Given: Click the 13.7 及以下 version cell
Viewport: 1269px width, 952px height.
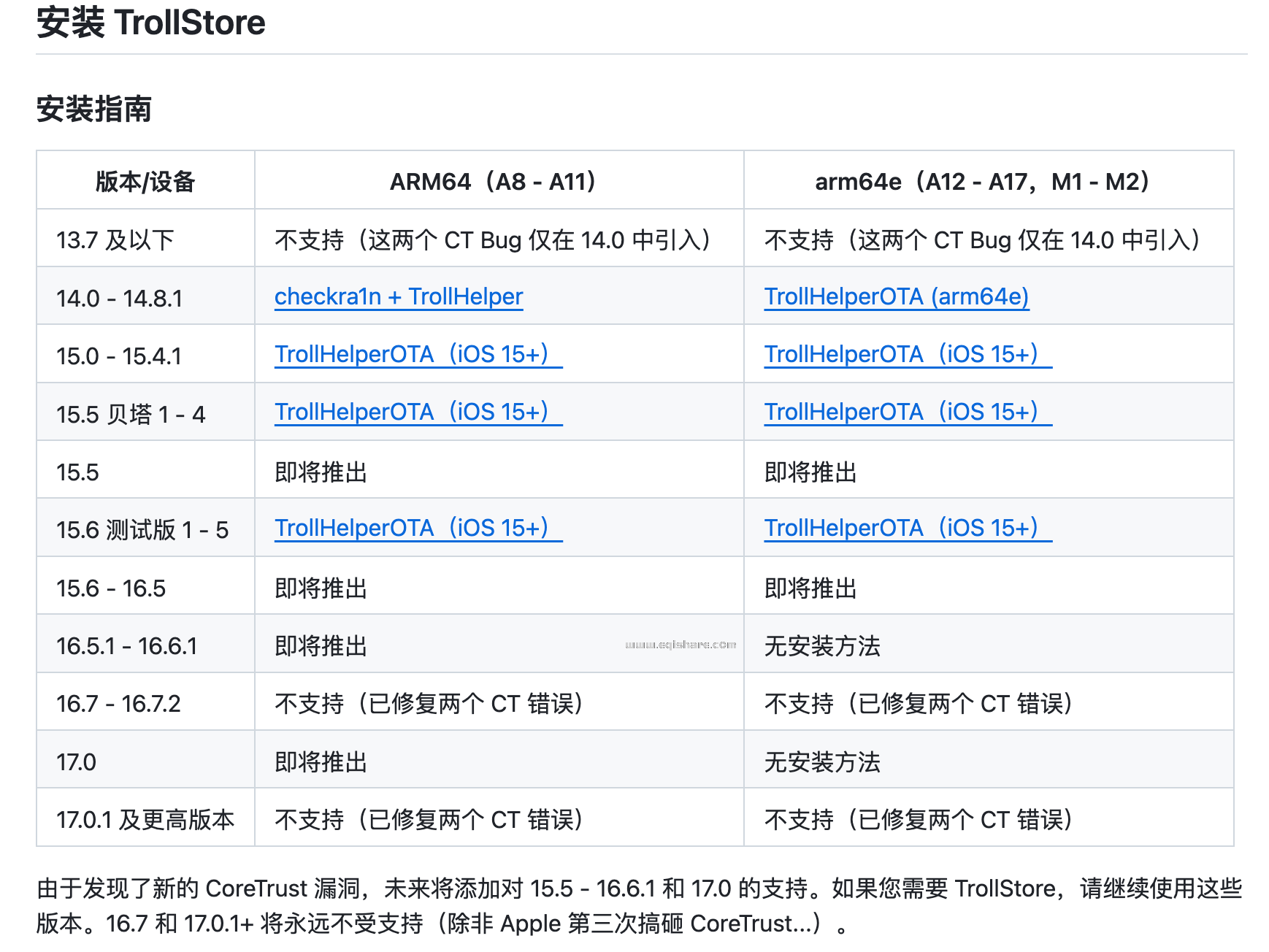Looking at the screenshot, I should 115,239.
